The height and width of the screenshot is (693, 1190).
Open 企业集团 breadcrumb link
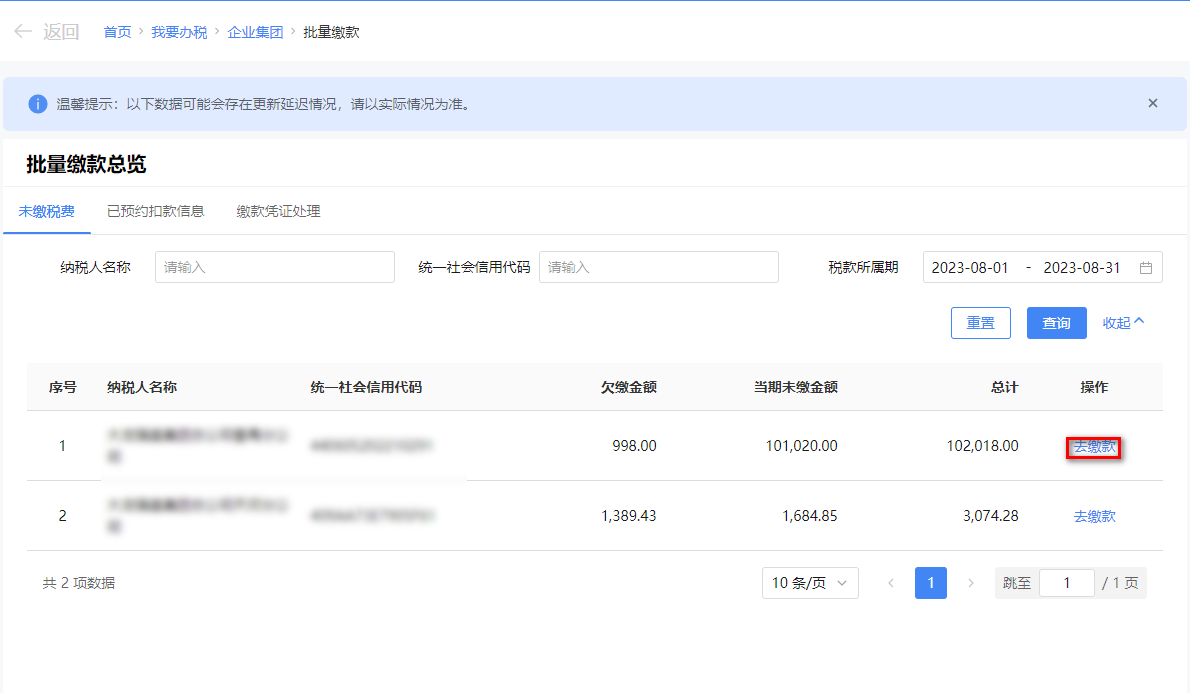click(255, 32)
